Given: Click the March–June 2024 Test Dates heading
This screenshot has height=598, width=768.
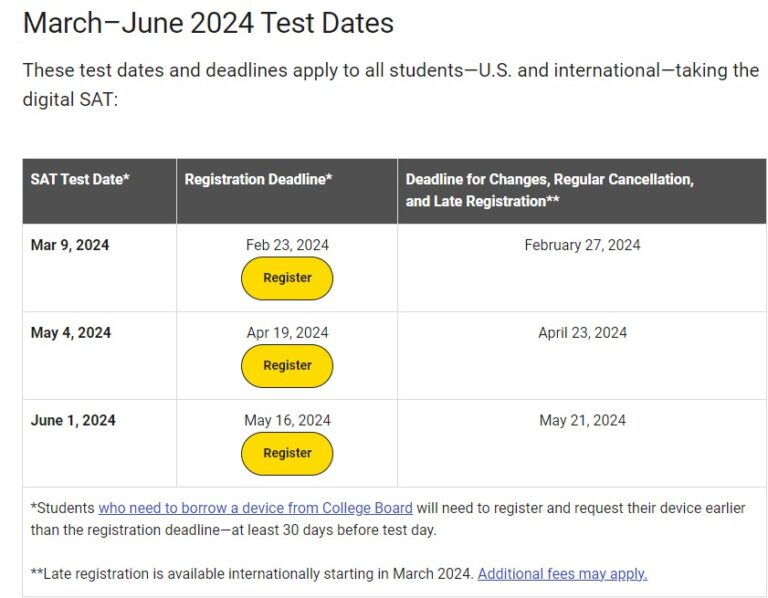Looking at the screenshot, I should coord(208,23).
